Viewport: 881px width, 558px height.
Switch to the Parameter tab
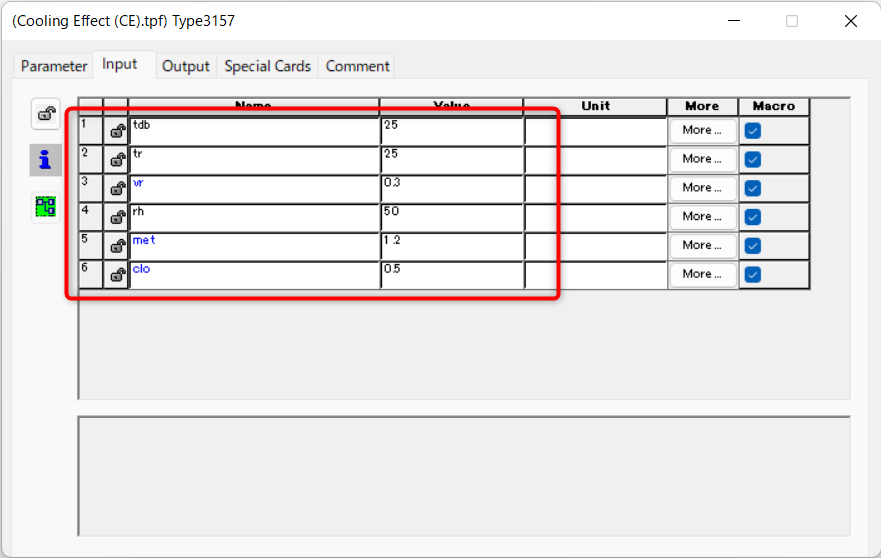(x=54, y=66)
